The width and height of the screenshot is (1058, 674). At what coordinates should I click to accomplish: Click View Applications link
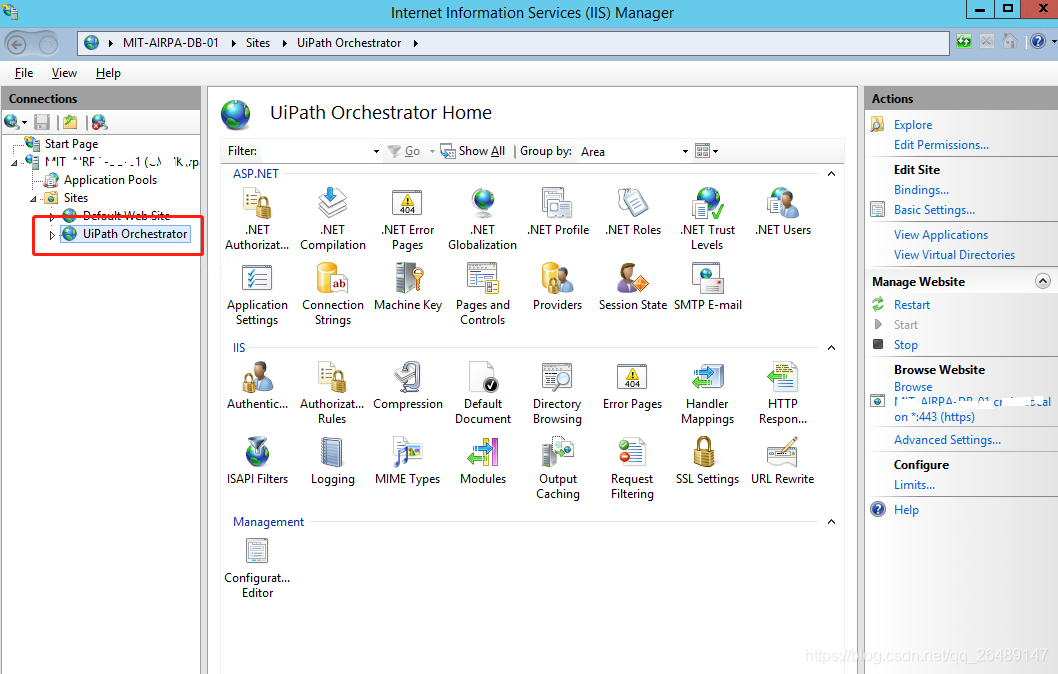coord(941,235)
